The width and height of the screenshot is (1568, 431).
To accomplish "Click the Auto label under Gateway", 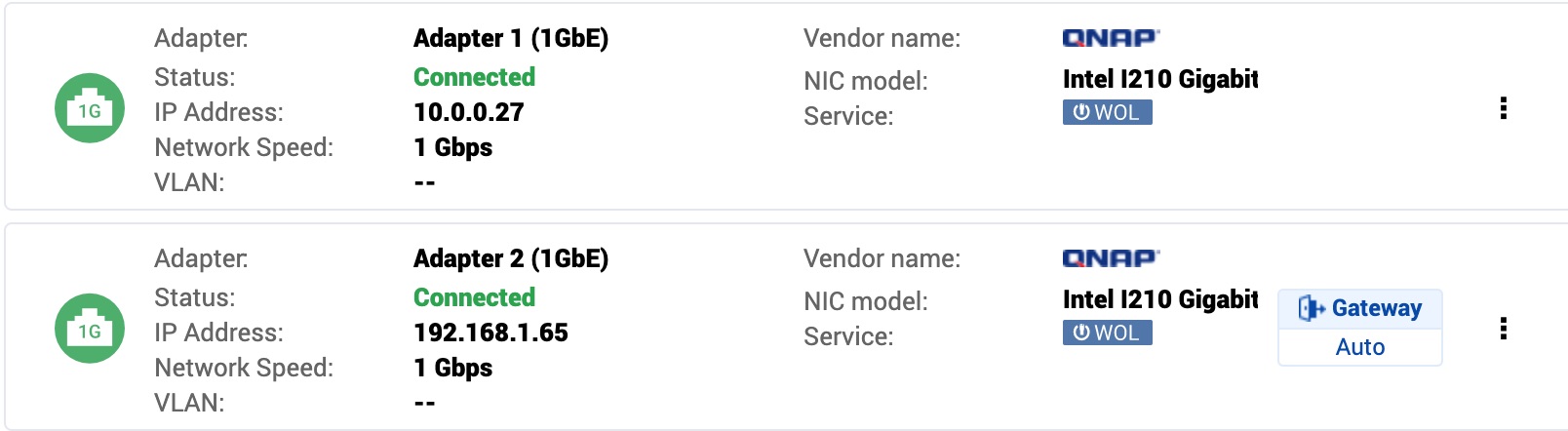I will pos(1359,347).
